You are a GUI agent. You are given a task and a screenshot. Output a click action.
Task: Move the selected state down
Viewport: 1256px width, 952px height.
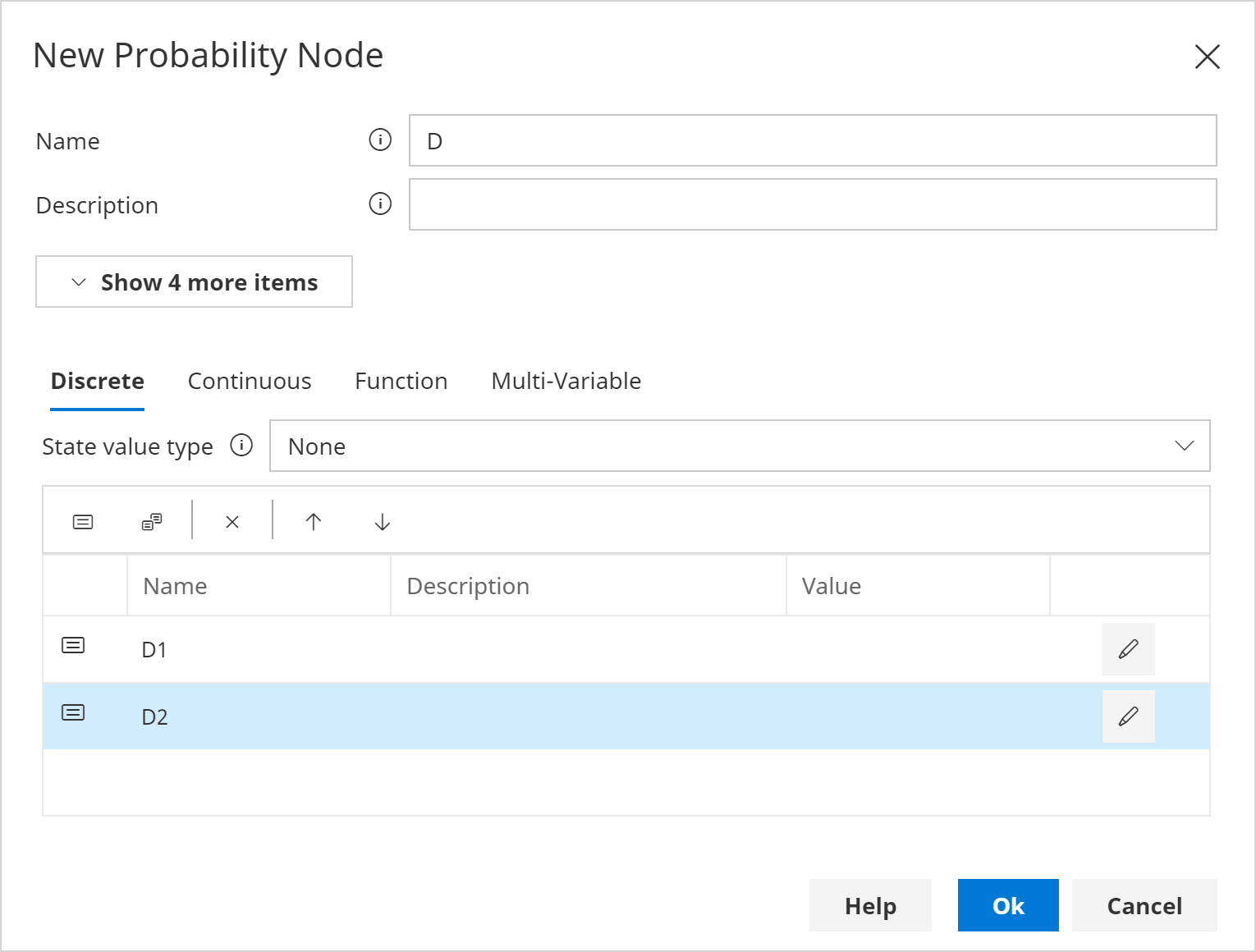[x=381, y=520]
